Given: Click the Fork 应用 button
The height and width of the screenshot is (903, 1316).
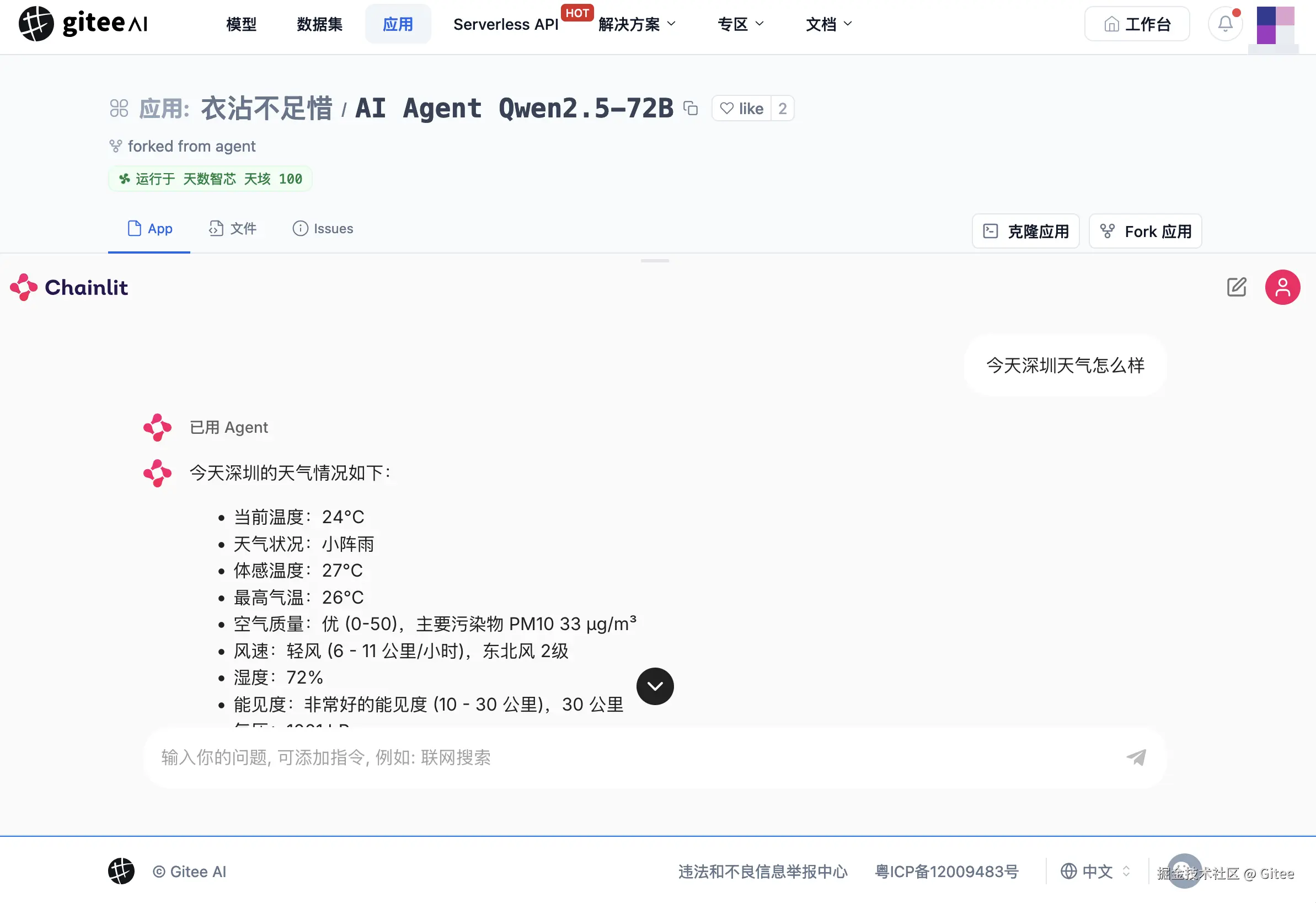Looking at the screenshot, I should pos(1145,231).
